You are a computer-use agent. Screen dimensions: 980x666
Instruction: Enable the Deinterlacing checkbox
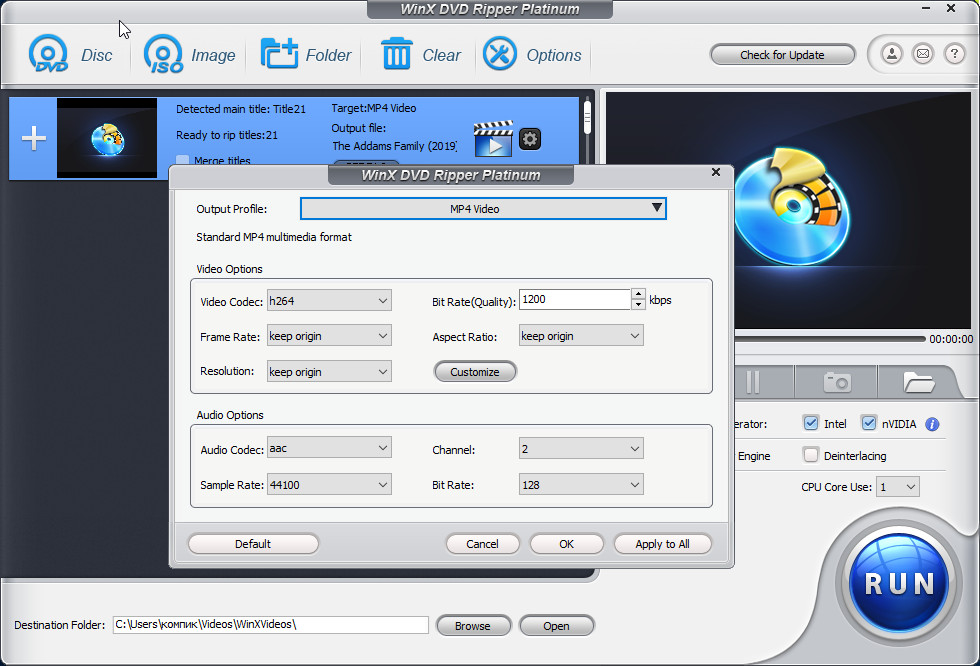811,455
